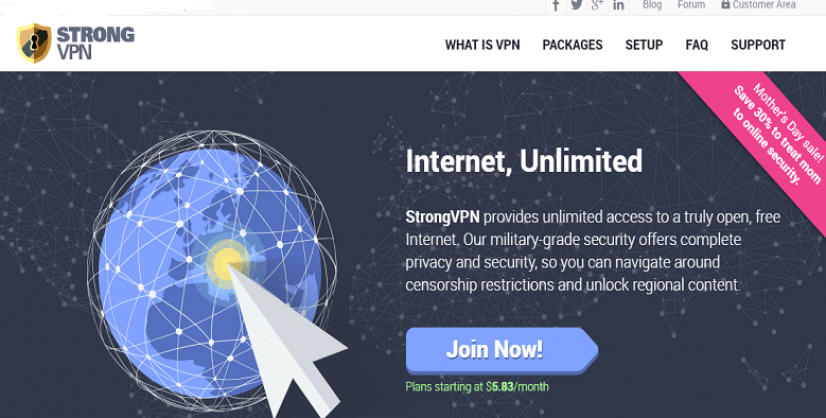
Task: Click the StrongVPN shield logo
Action: pyautogui.click(x=34, y=43)
